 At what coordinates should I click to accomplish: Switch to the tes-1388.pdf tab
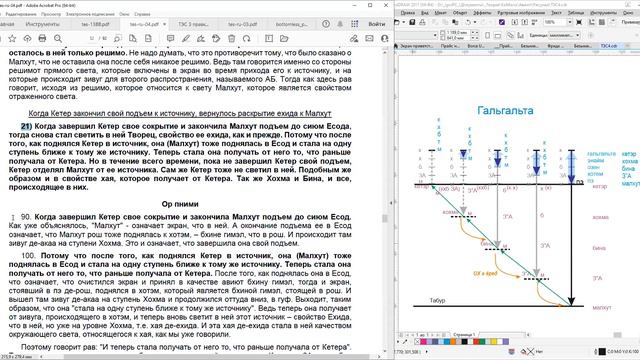(x=95, y=24)
